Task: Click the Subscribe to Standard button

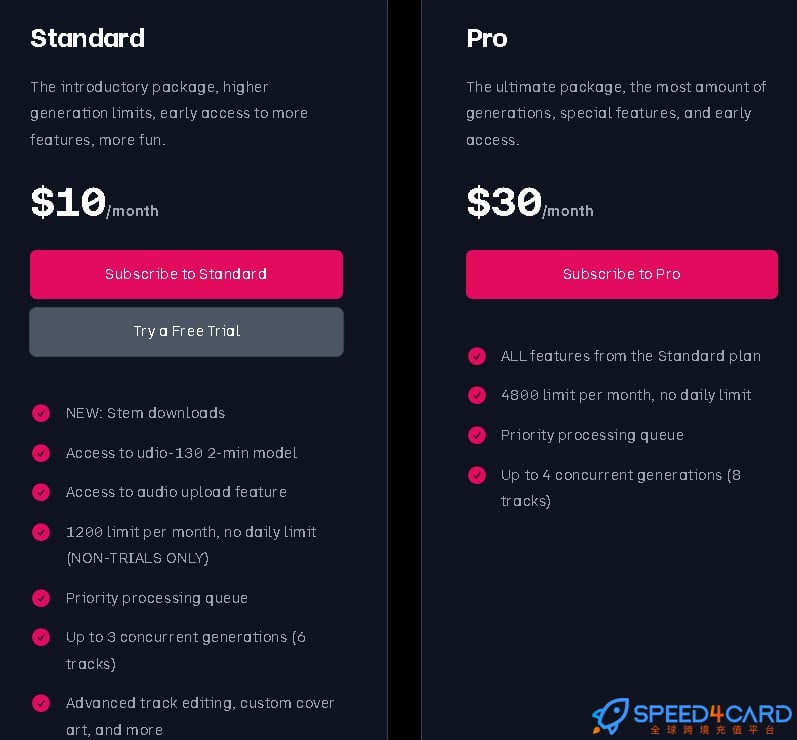Action: click(186, 274)
